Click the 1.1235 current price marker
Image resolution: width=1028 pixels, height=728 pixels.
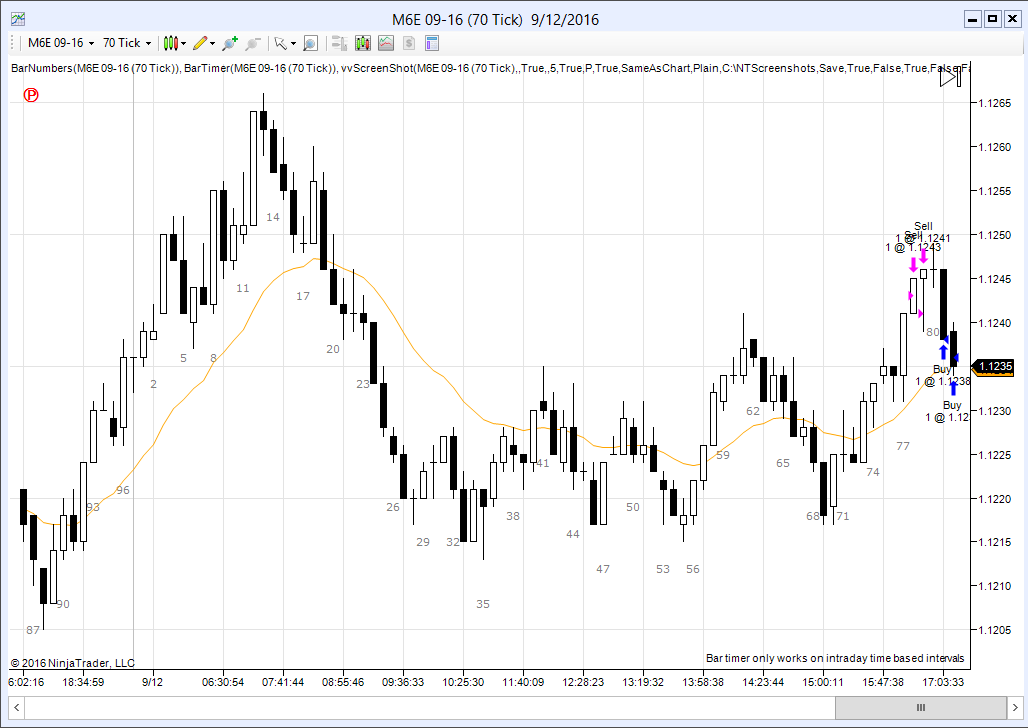994,367
